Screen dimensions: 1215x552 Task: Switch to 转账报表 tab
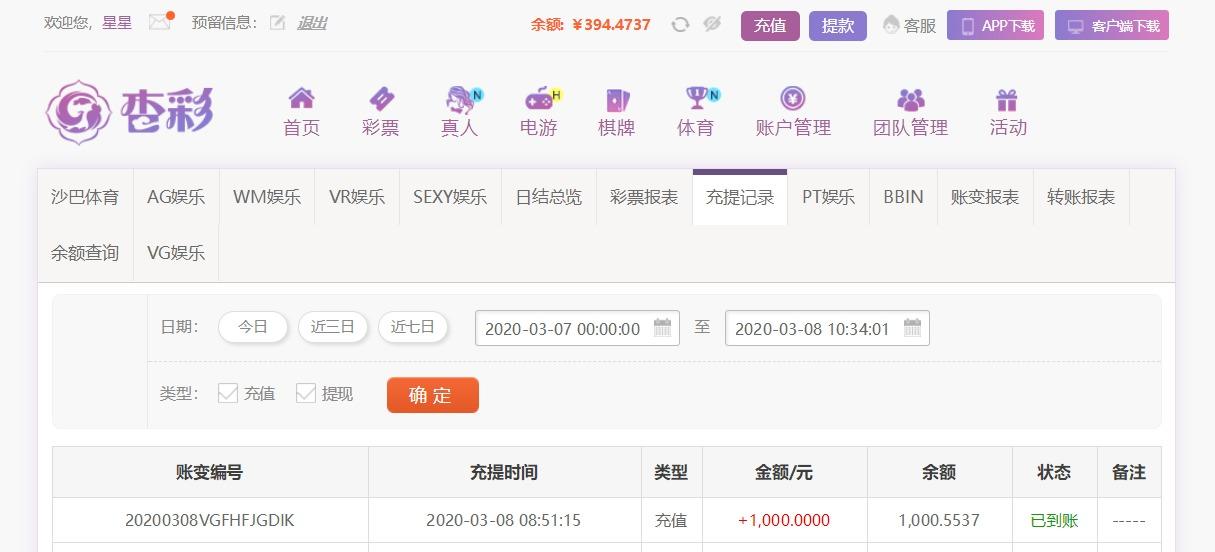tap(1081, 197)
